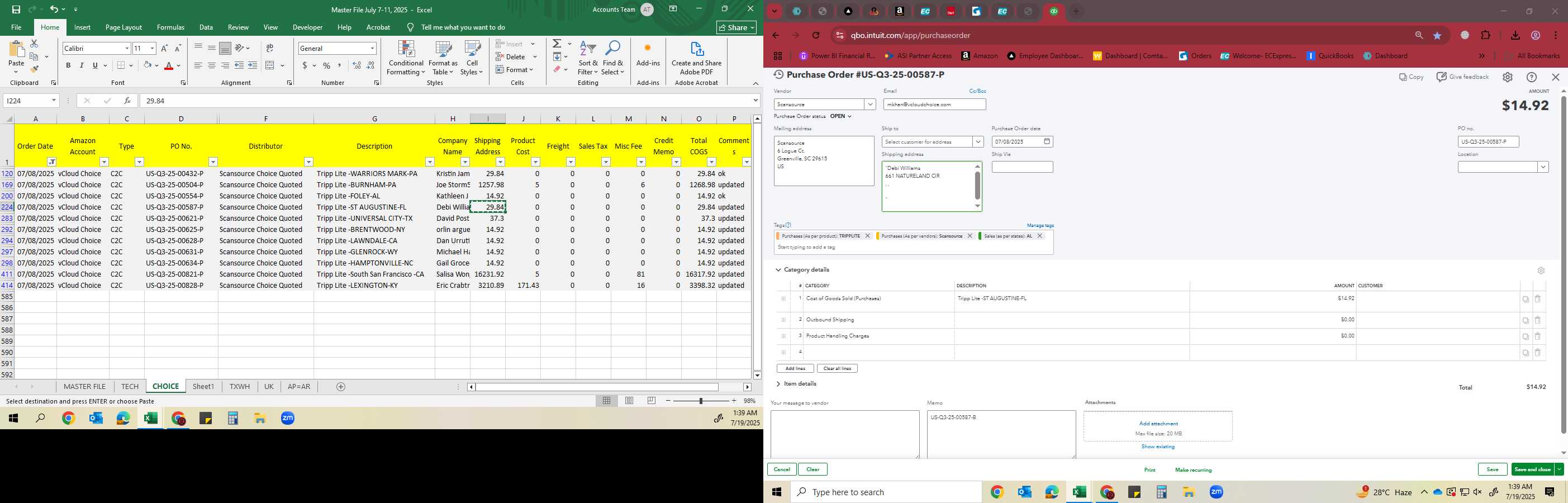Click the AutoSum sigma icon
Viewport: 1568px width, 503px height.
click(557, 43)
